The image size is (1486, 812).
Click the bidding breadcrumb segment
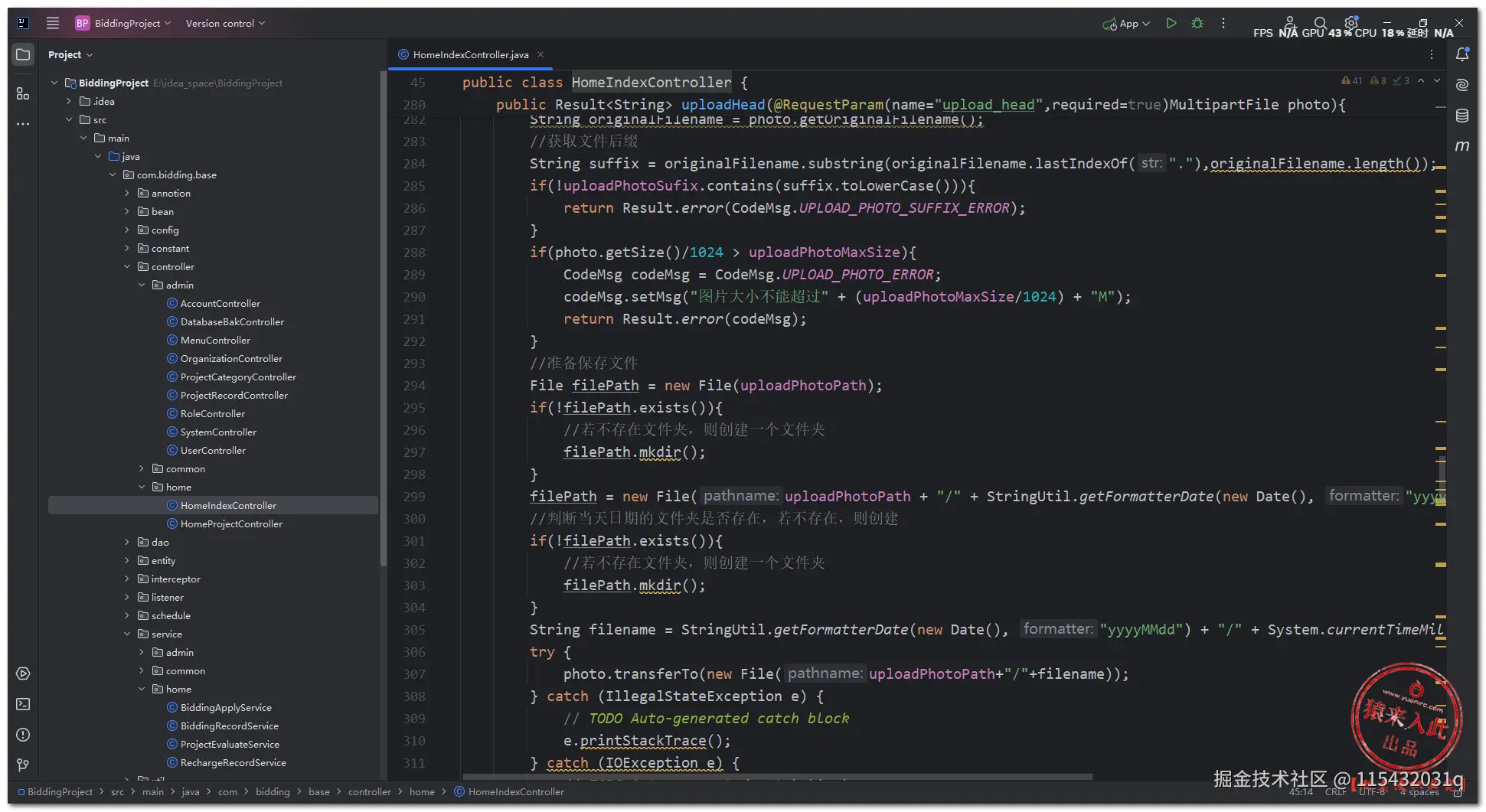[x=273, y=792]
